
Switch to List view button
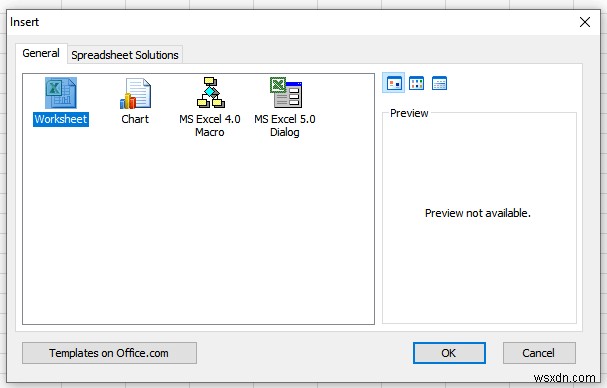tap(417, 83)
